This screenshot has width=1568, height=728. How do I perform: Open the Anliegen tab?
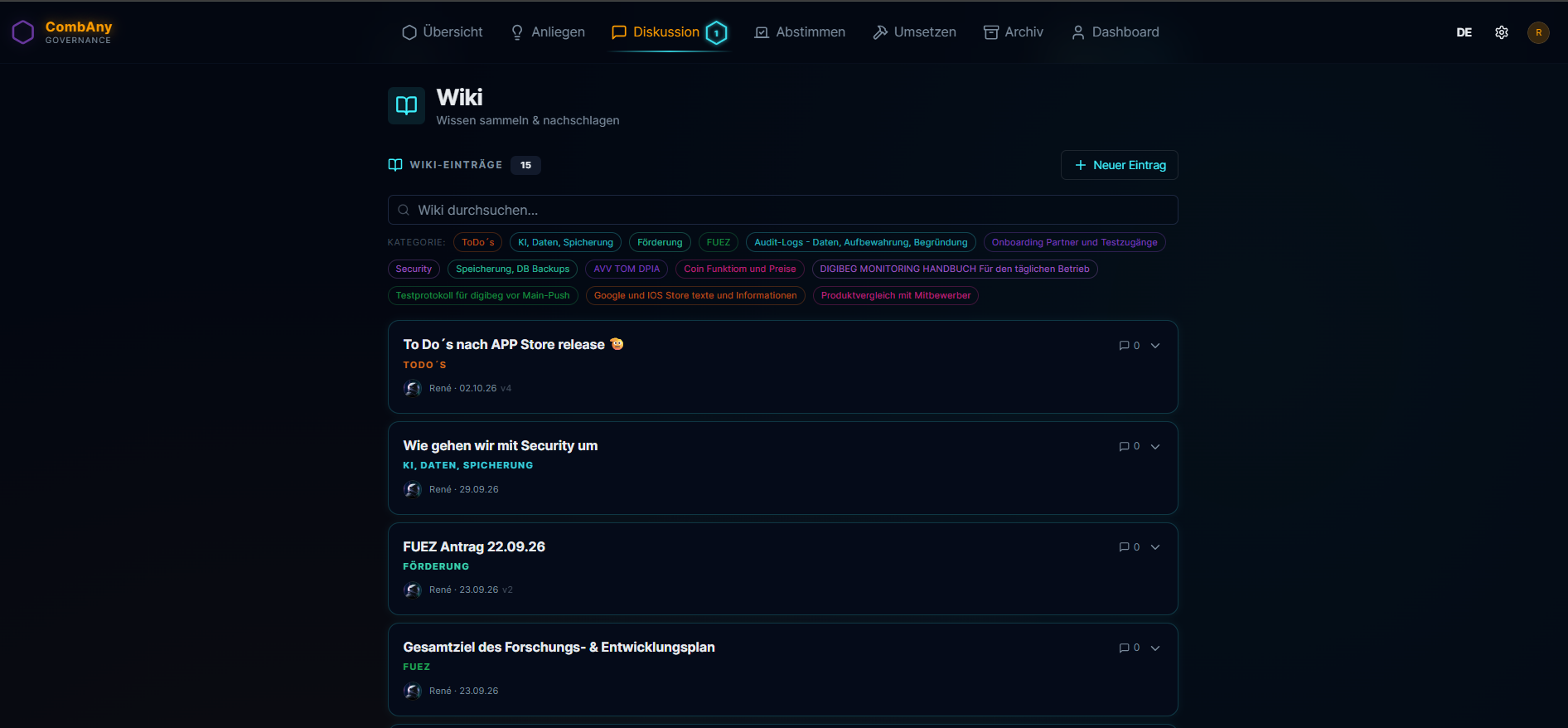pyautogui.click(x=548, y=32)
